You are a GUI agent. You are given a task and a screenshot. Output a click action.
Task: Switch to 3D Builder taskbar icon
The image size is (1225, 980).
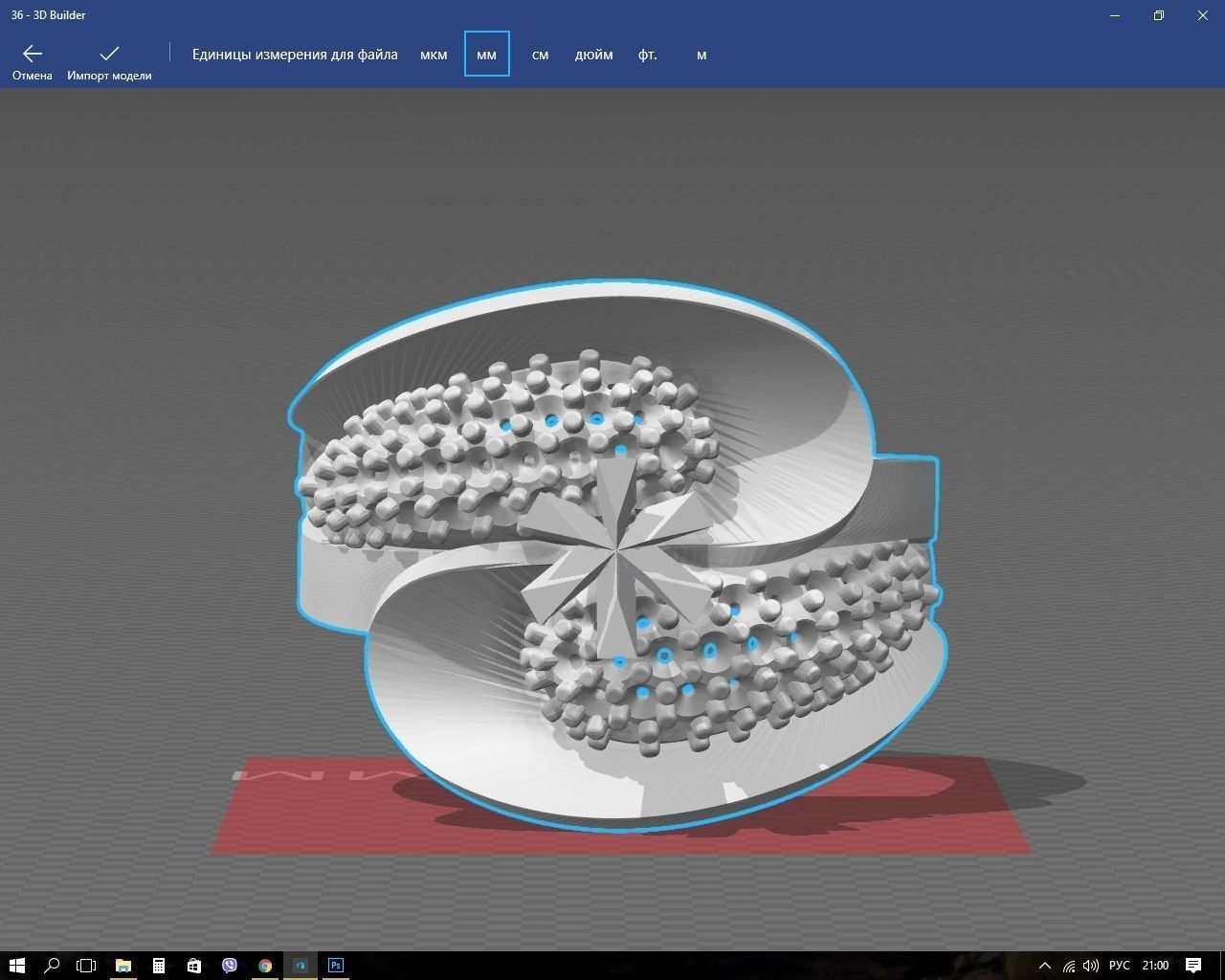(301, 965)
